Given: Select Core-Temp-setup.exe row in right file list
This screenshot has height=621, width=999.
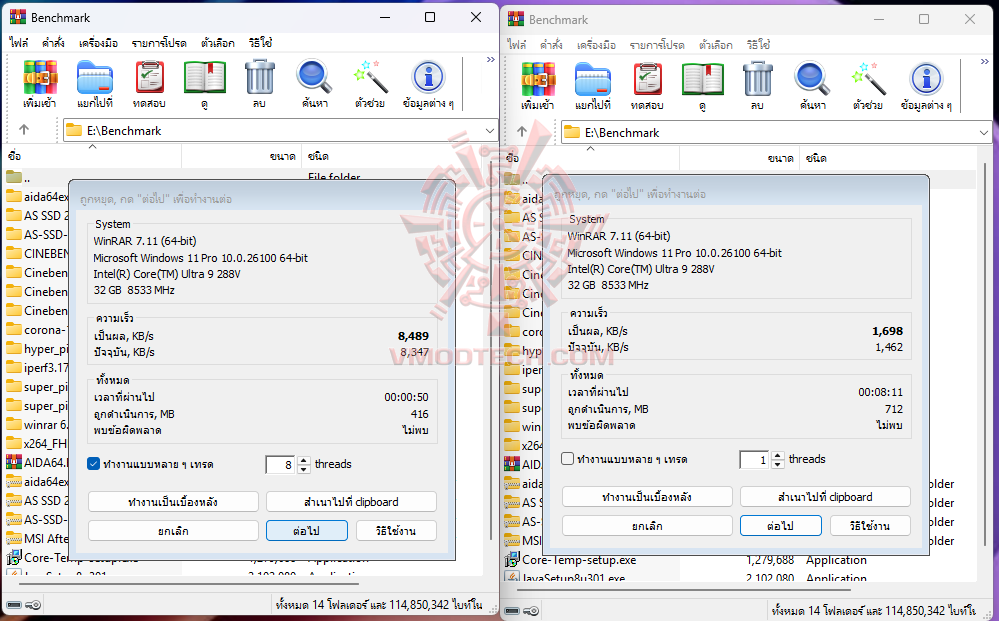Looking at the screenshot, I should pyautogui.click(x=739, y=560).
